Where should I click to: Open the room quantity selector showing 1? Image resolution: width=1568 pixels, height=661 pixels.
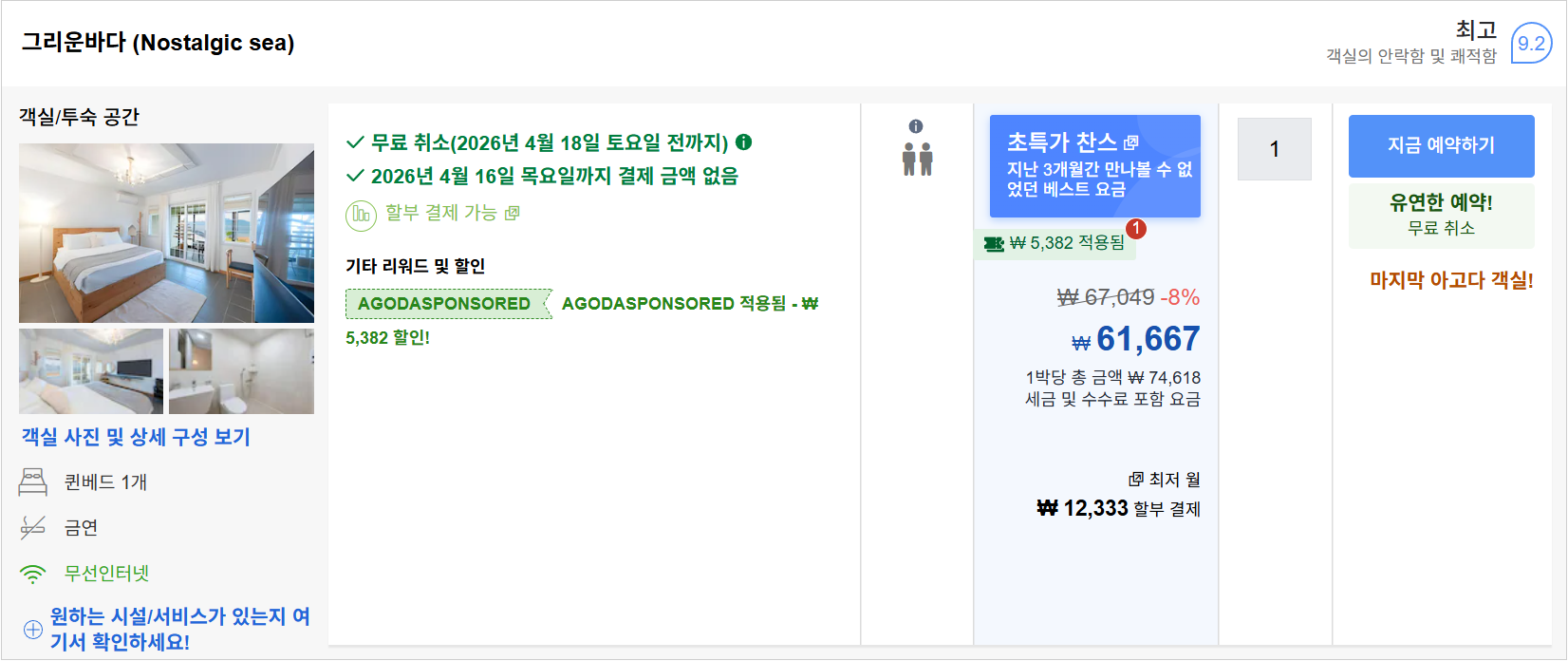[1273, 149]
